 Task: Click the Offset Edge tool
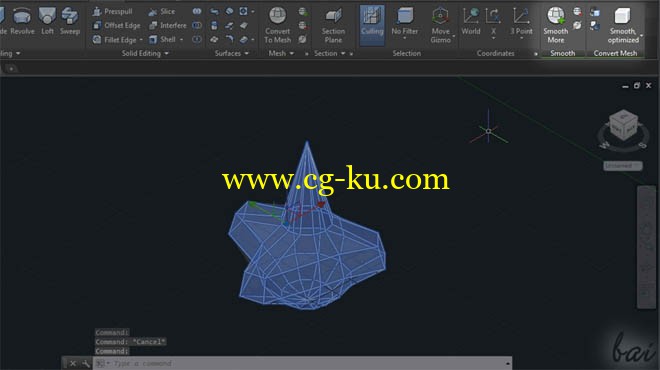(117, 25)
